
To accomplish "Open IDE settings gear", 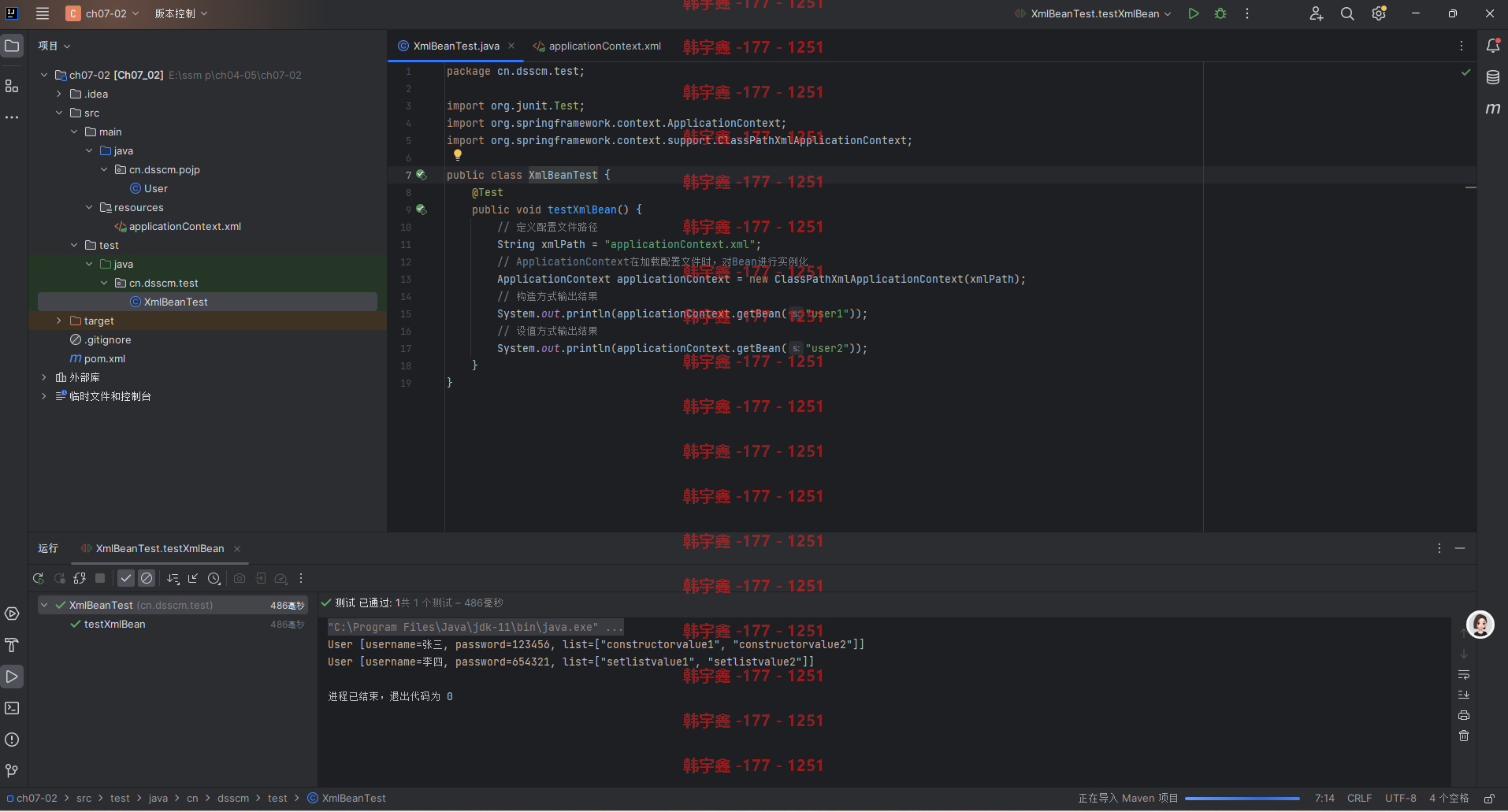I will click(1379, 13).
